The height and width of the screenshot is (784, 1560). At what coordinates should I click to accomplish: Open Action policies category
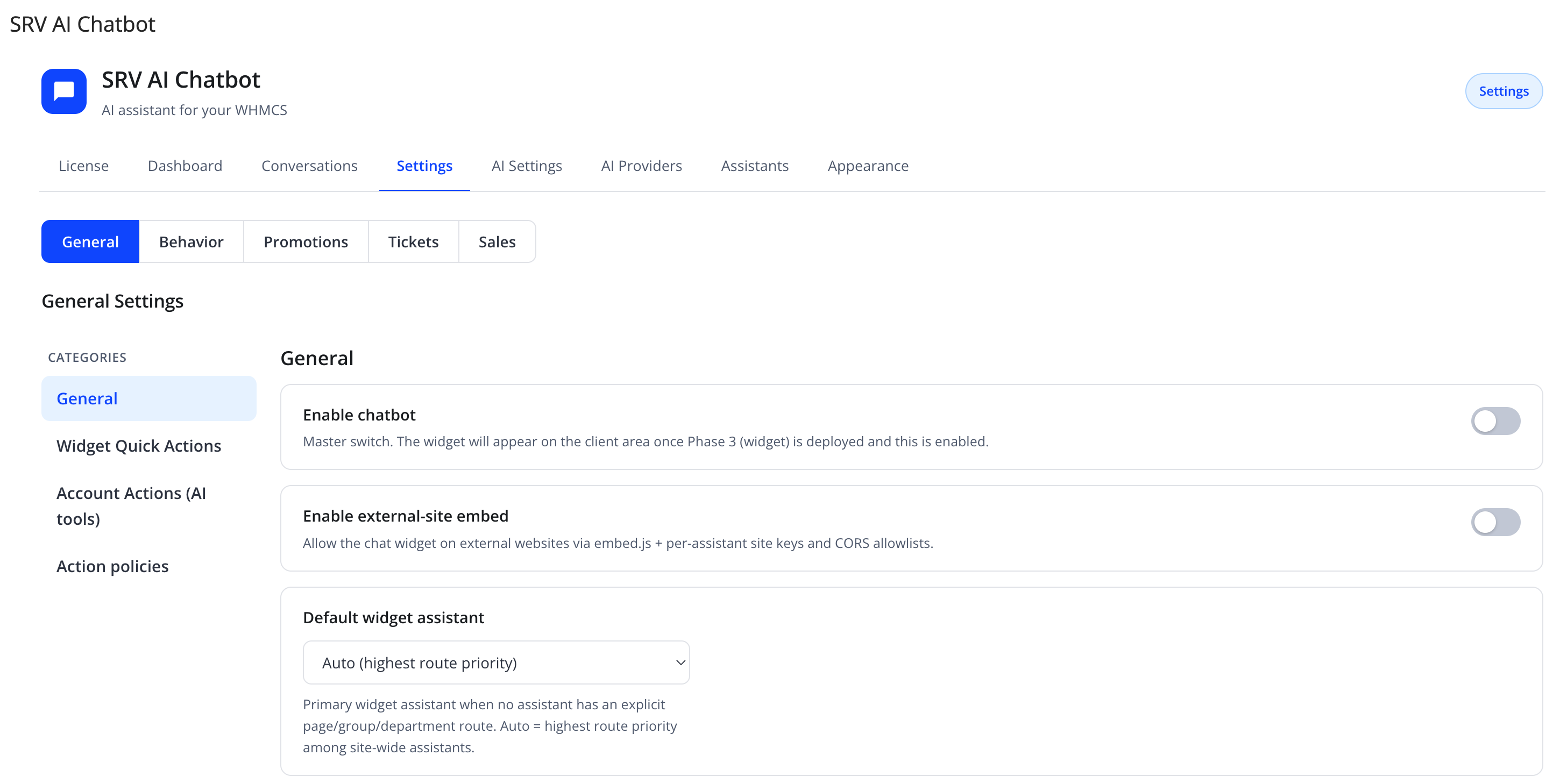coord(149,566)
